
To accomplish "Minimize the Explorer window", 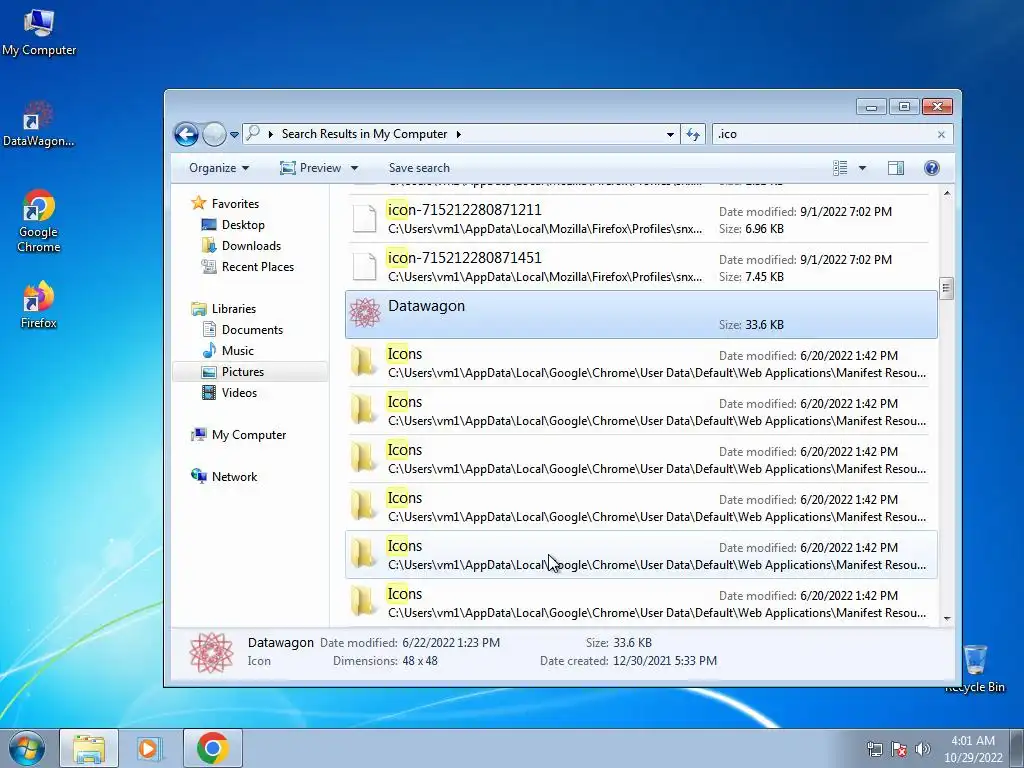I will point(871,106).
